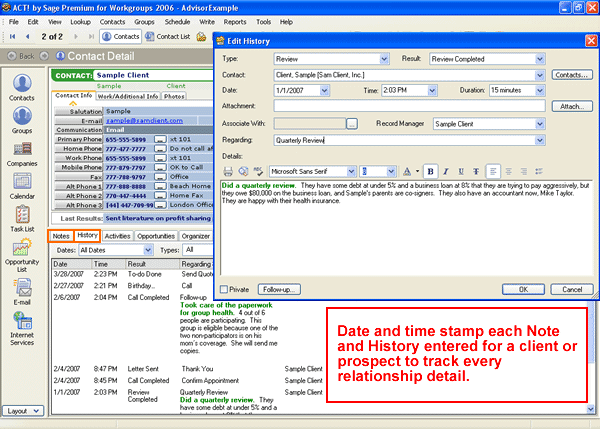Click the OK button
Screen dimensions: 600x429
(x=523, y=289)
